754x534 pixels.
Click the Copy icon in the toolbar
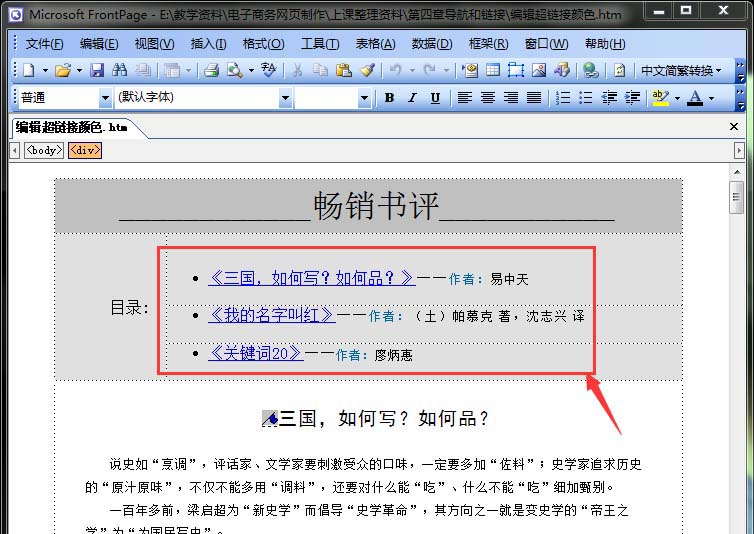pos(320,71)
